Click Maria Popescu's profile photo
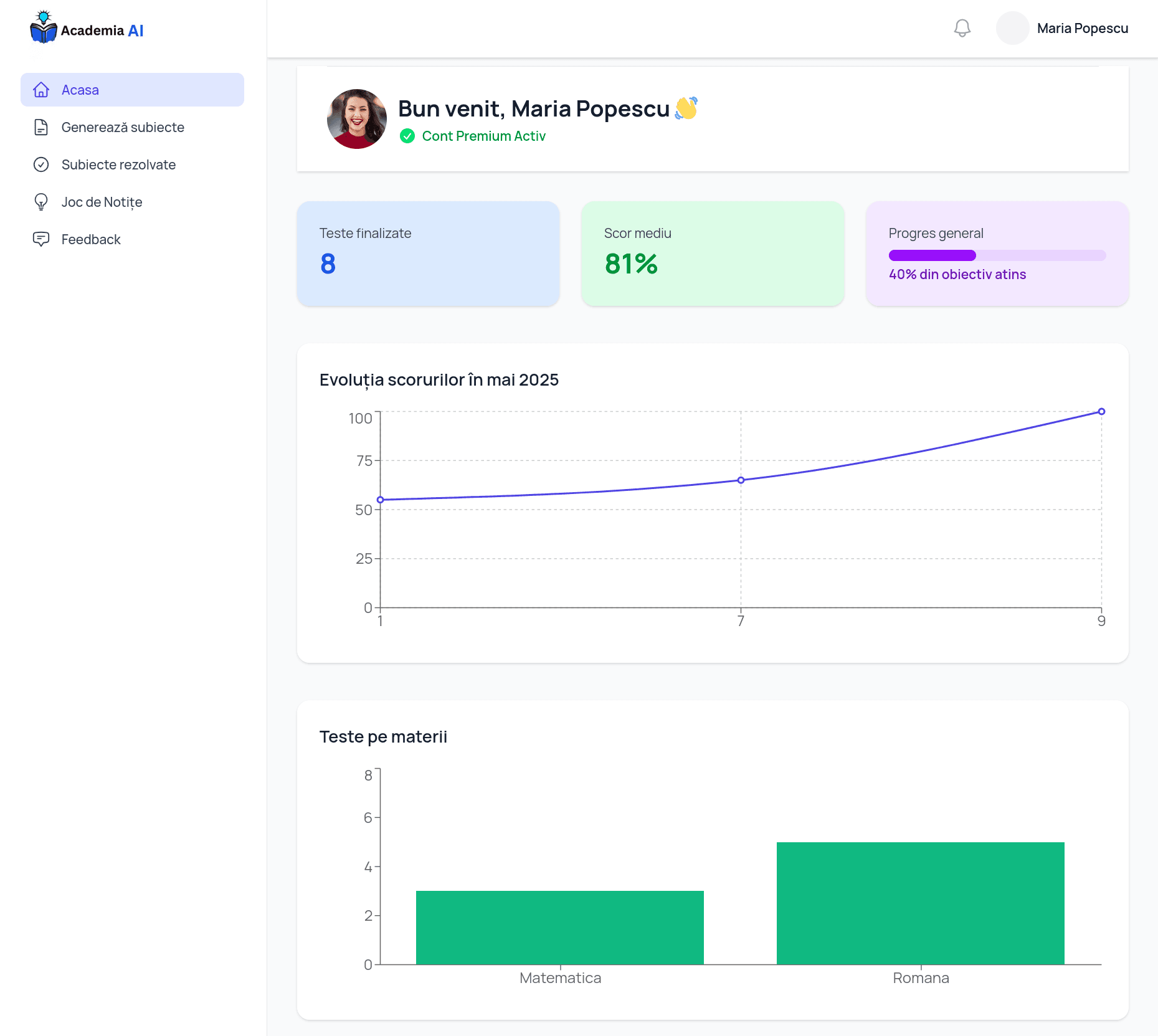 pyautogui.click(x=357, y=118)
